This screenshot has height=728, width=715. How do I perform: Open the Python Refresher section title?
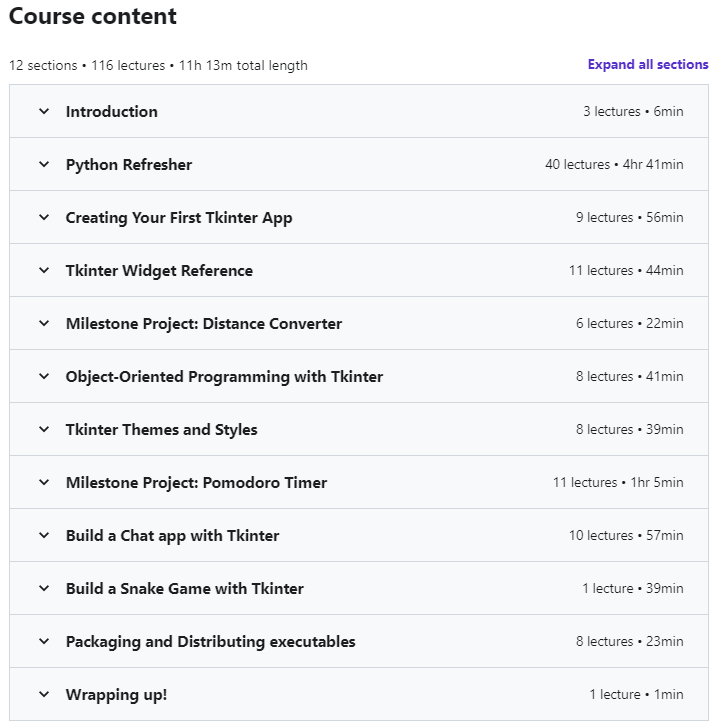[129, 165]
